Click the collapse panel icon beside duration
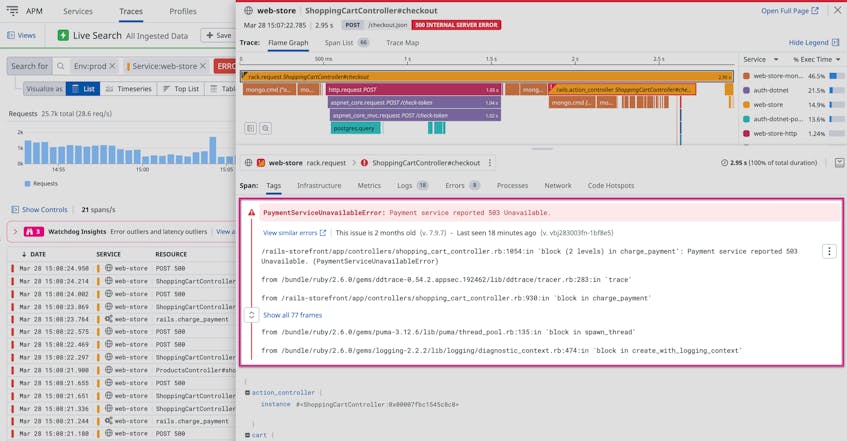 [x=839, y=163]
